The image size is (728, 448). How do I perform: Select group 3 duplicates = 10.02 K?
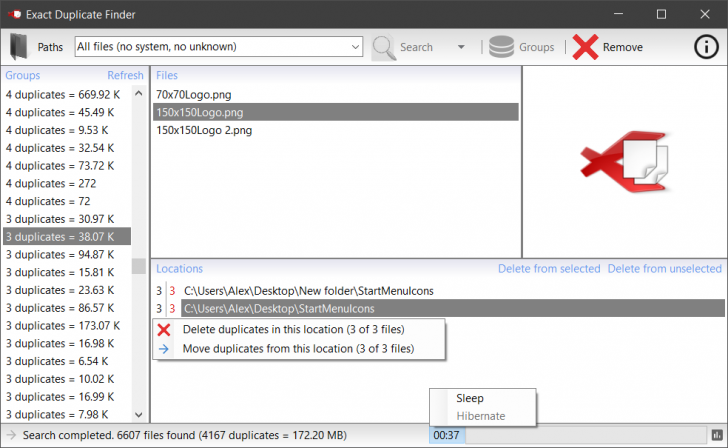67,379
